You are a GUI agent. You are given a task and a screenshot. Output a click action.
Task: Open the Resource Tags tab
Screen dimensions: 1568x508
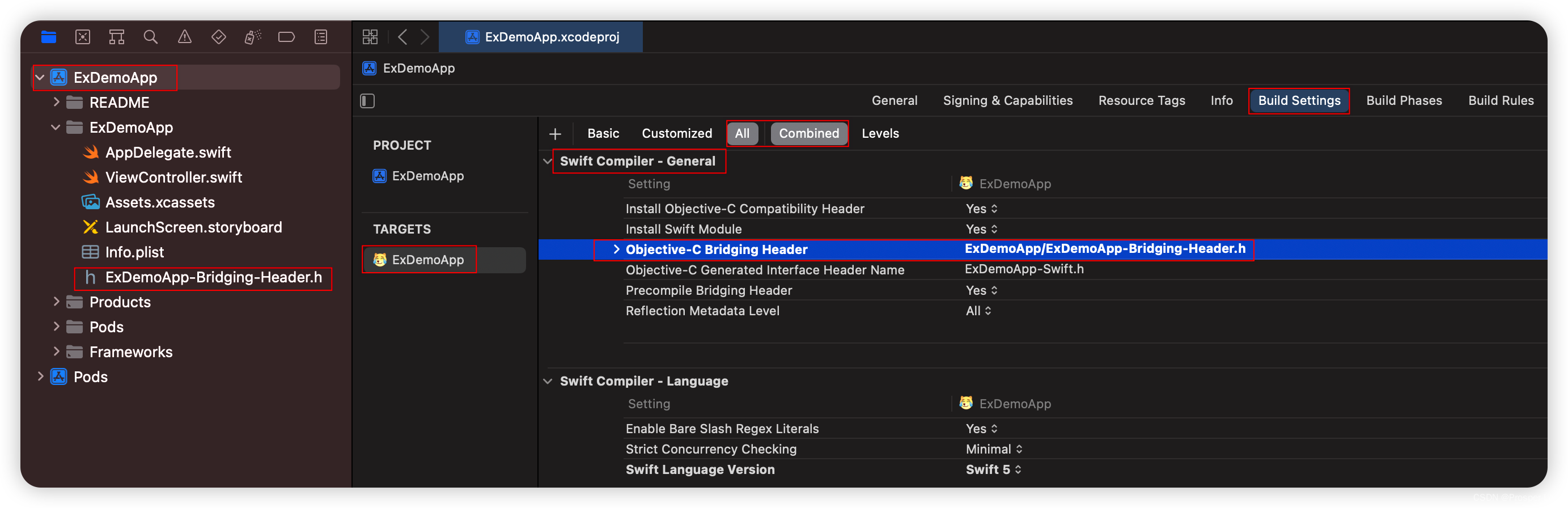1141,100
